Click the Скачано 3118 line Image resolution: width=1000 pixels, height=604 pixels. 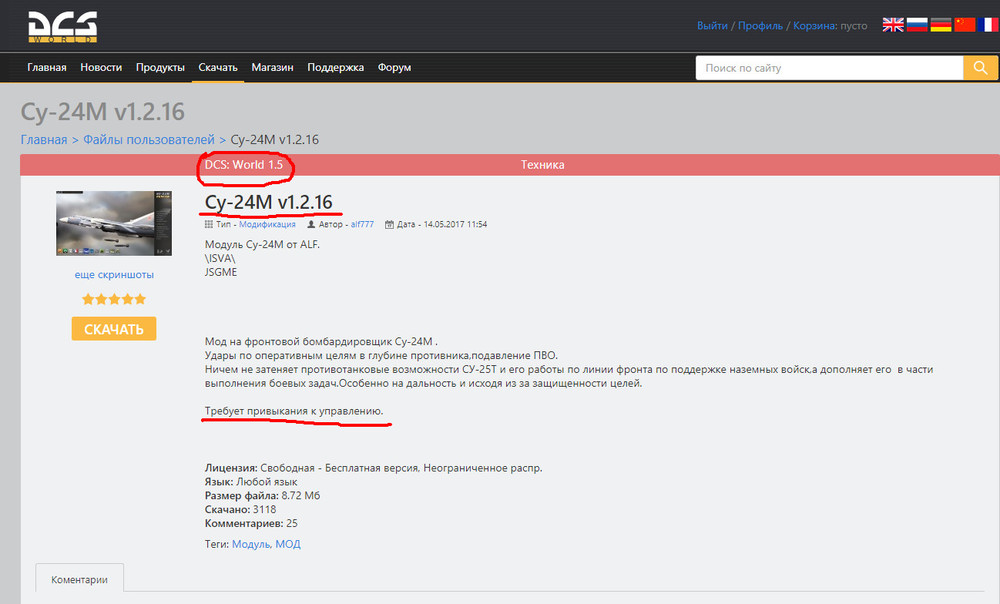pyautogui.click(x=240, y=510)
